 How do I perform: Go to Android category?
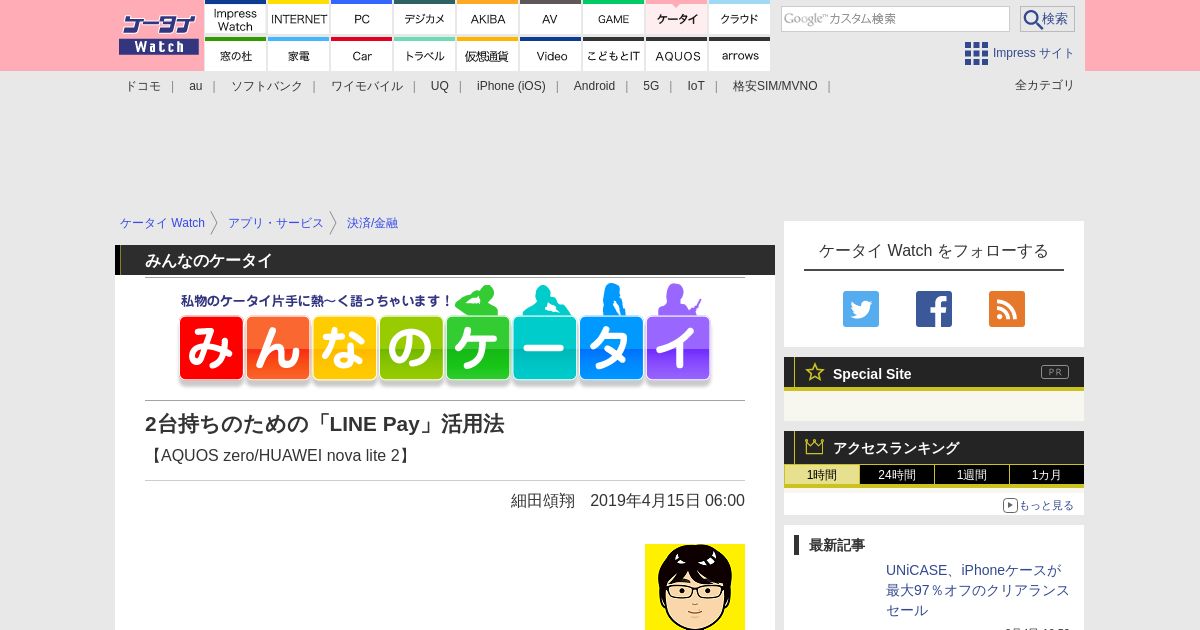tap(594, 86)
